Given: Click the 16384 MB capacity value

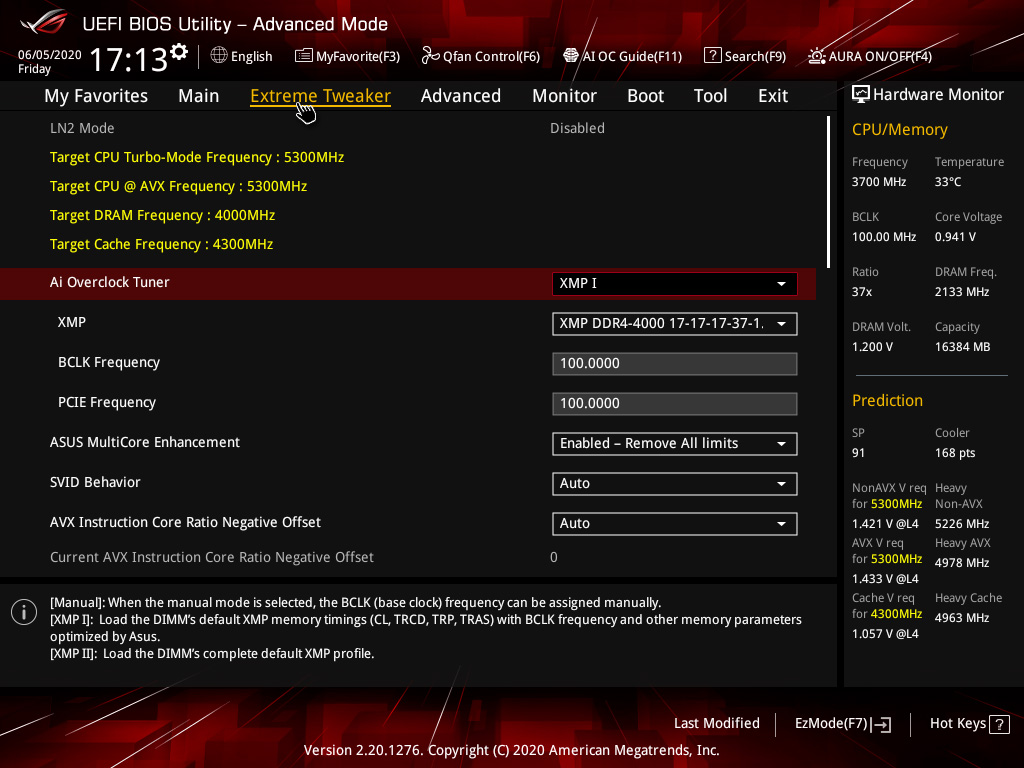Looking at the screenshot, I should pos(962,347).
